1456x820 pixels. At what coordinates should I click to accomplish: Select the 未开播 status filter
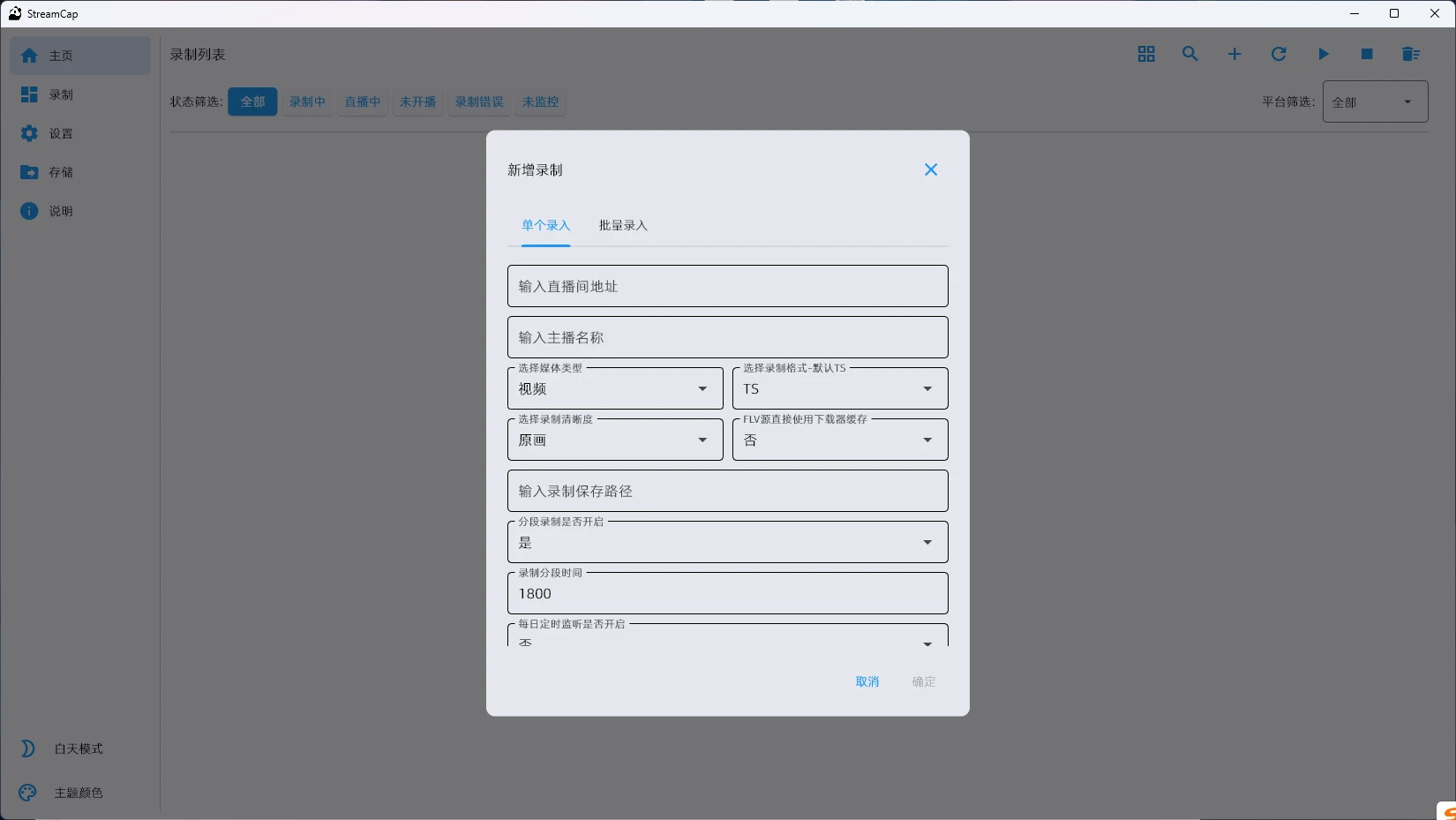[x=417, y=102]
